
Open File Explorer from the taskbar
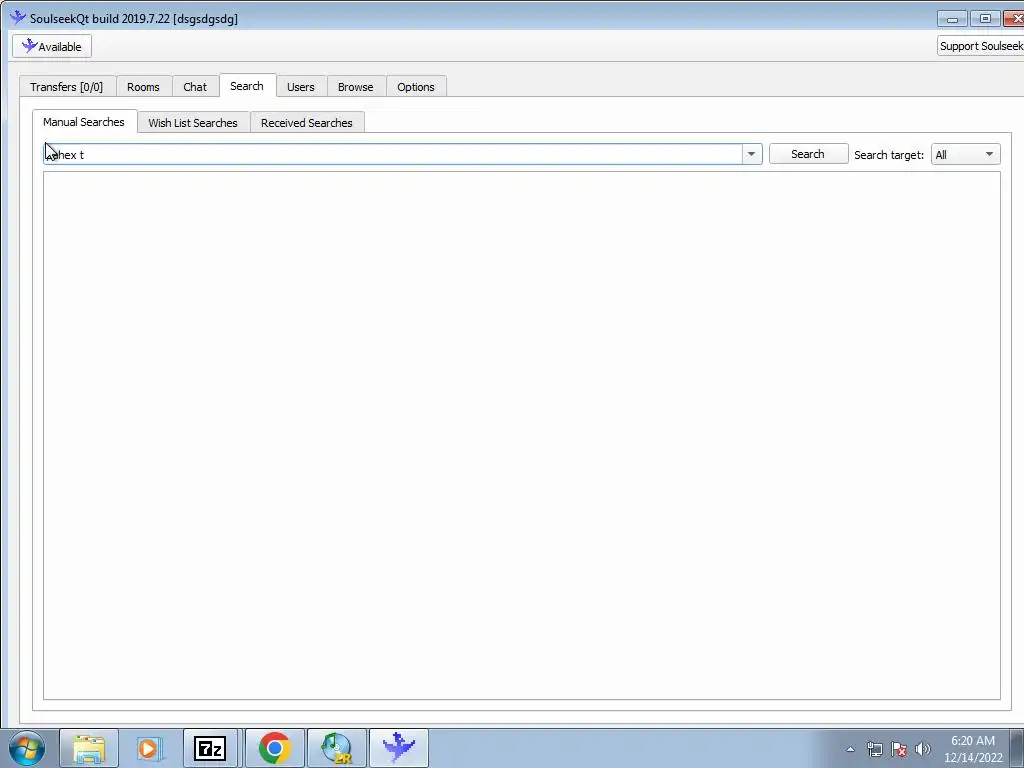coord(89,748)
